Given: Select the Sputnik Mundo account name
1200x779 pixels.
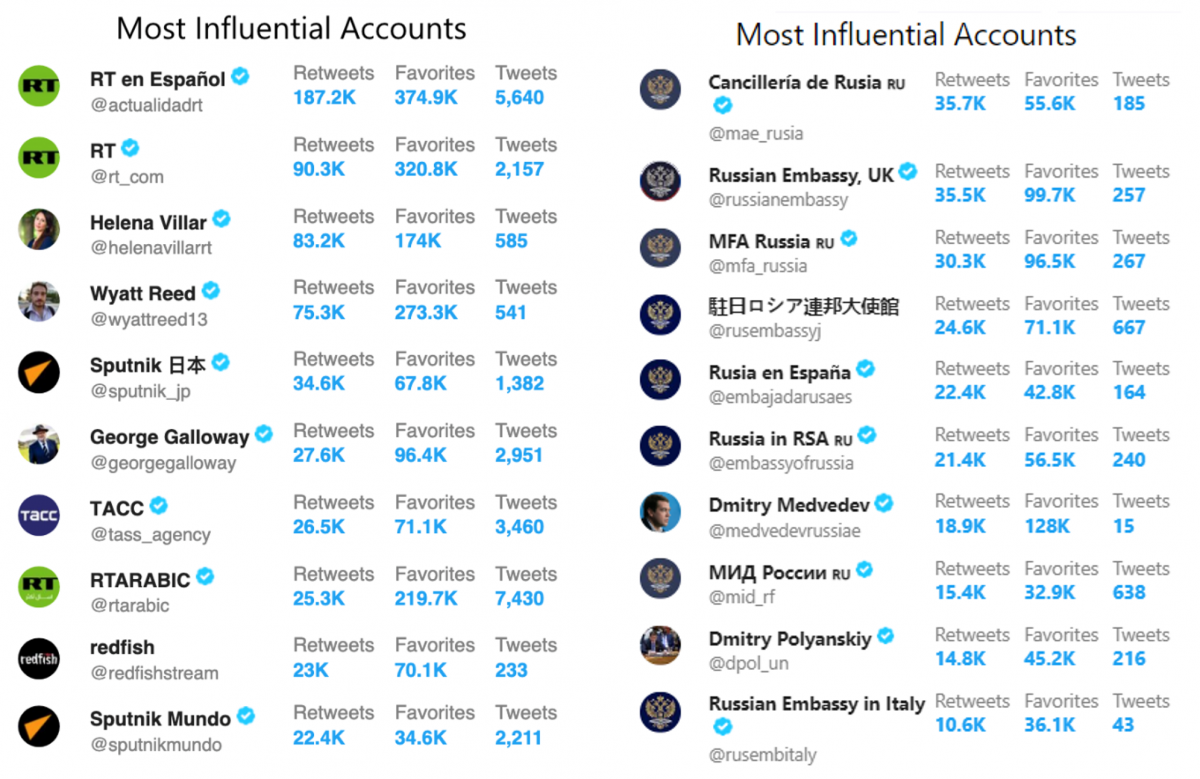Looking at the screenshot, I should pos(160,719).
